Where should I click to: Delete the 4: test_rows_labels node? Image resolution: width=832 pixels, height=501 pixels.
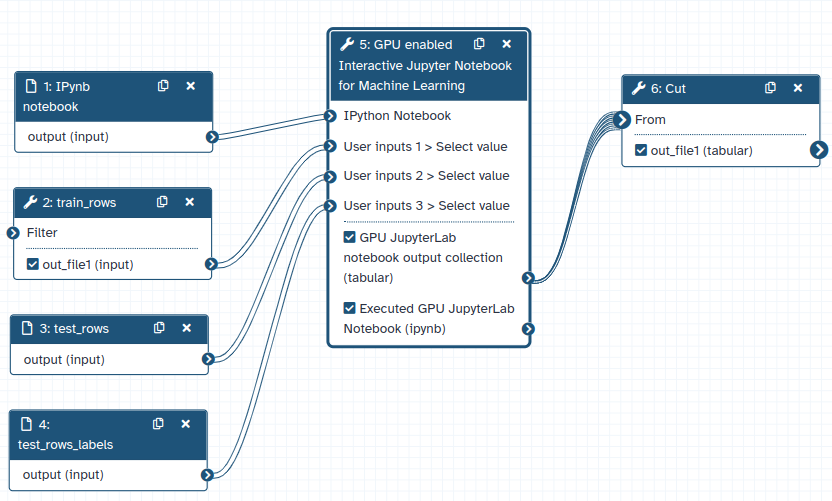coord(185,424)
